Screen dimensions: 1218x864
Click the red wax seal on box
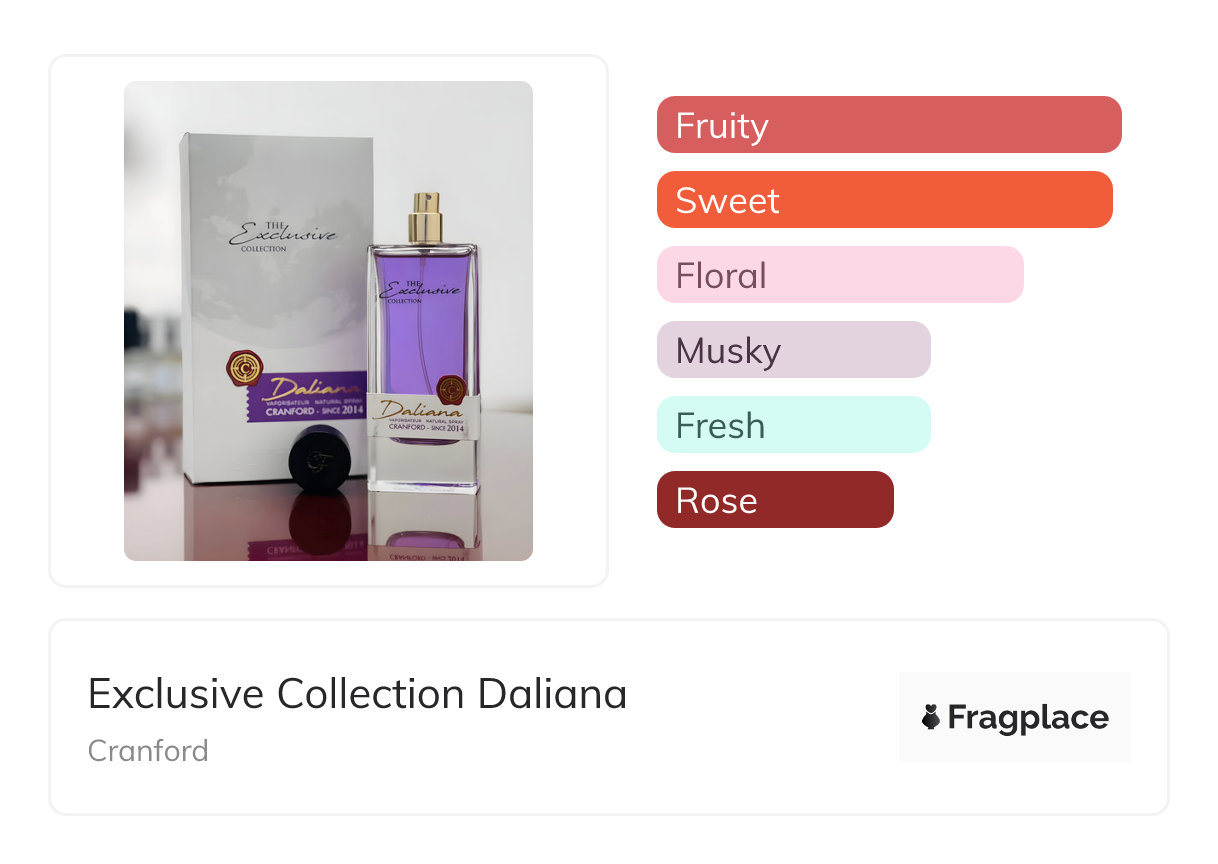pyautogui.click(x=245, y=369)
